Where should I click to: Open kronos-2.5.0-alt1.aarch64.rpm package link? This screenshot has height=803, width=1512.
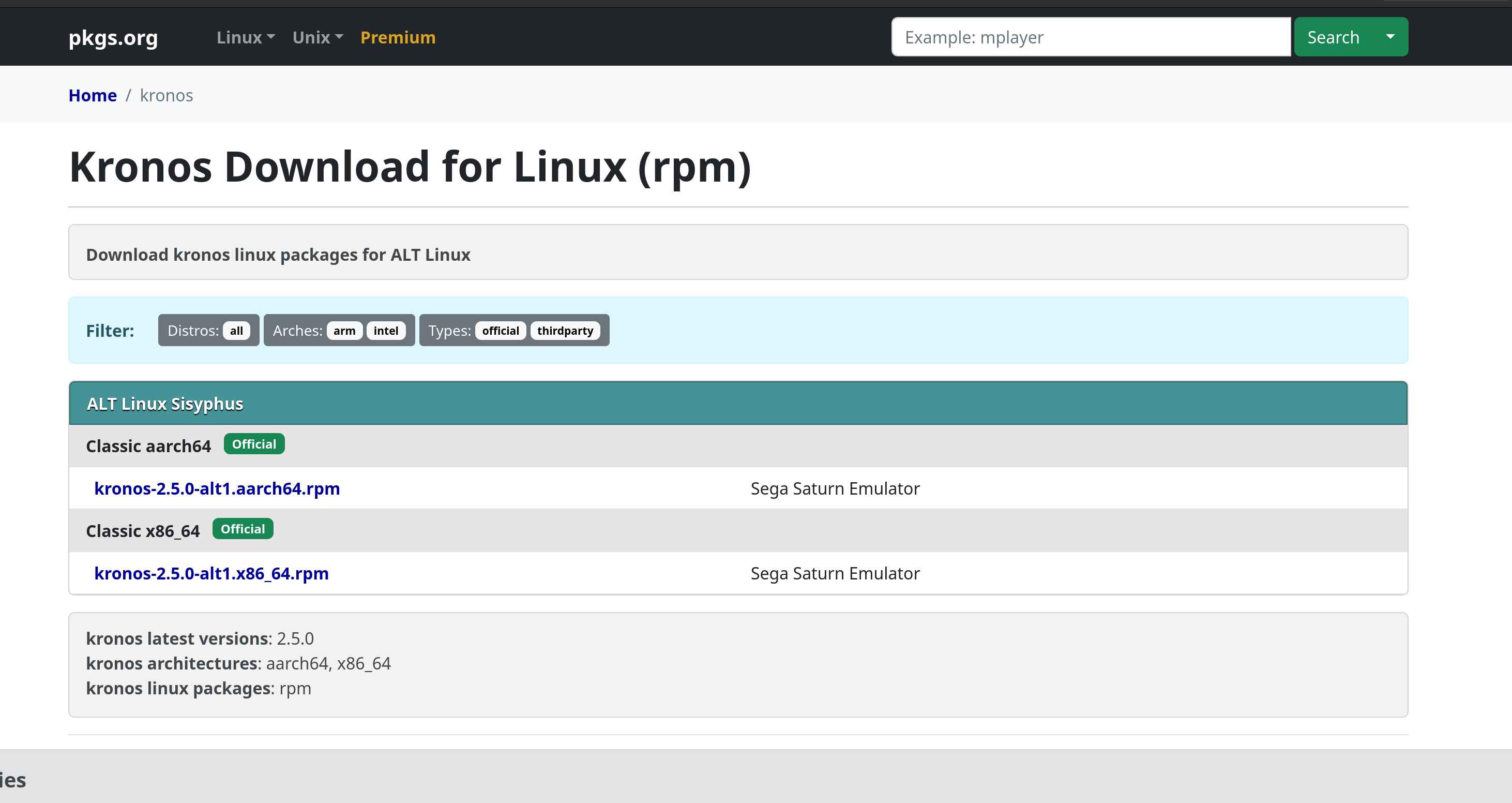[217, 489]
